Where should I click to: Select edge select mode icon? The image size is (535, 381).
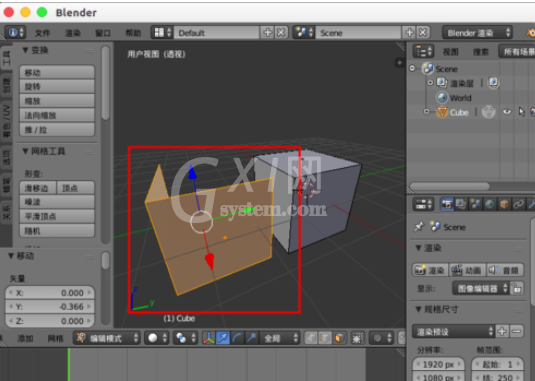pyautogui.click(x=325, y=338)
